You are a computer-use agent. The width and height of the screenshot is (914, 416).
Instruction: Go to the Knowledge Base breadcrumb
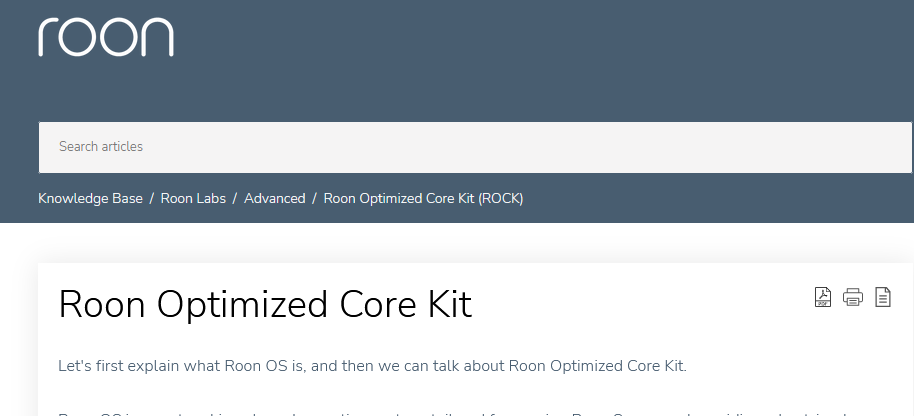(x=90, y=199)
